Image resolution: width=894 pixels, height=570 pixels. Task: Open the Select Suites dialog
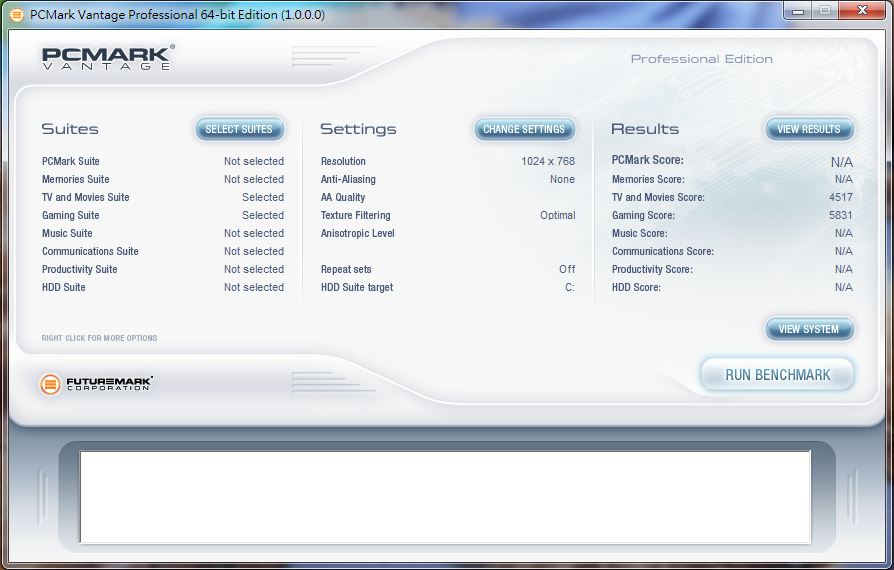pyautogui.click(x=239, y=129)
